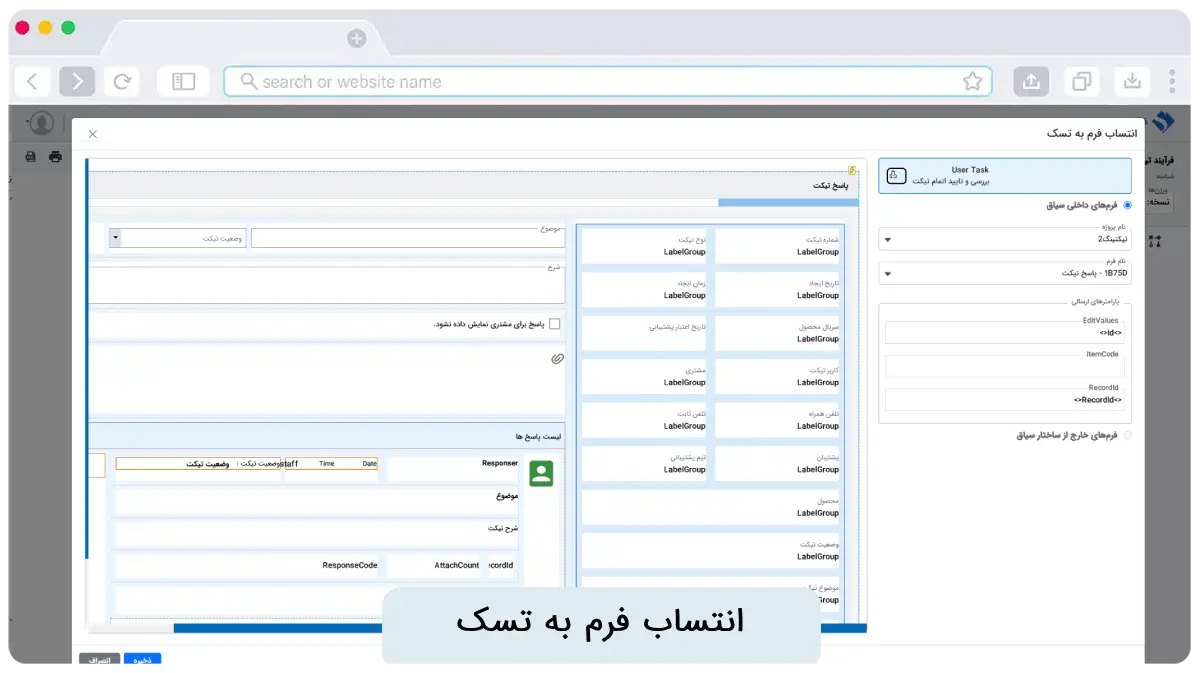Click the پاسخ تیکت form header
The height and width of the screenshot is (673, 1200).
point(474,185)
